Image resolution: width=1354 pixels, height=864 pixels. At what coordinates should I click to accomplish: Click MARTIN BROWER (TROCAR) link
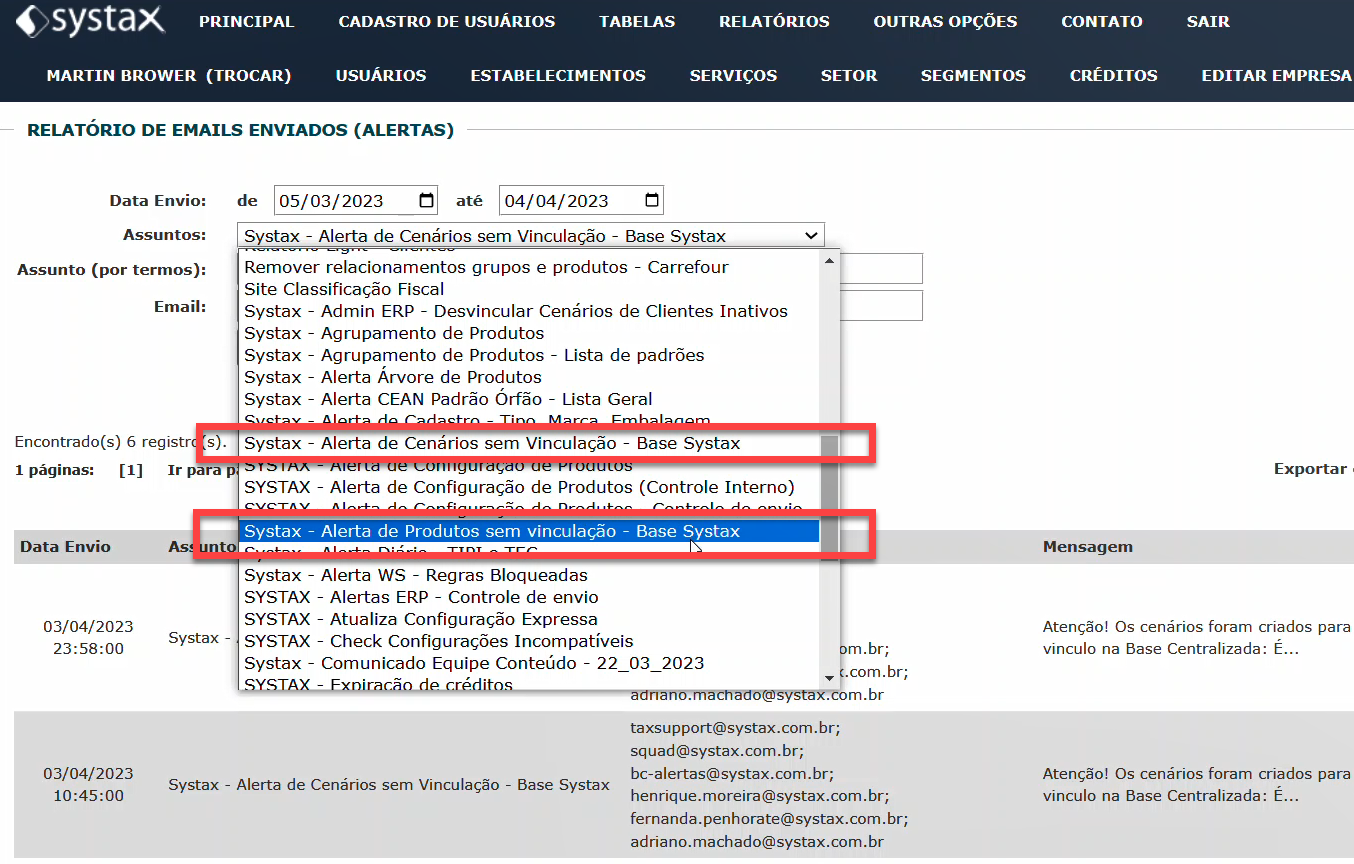pos(169,75)
